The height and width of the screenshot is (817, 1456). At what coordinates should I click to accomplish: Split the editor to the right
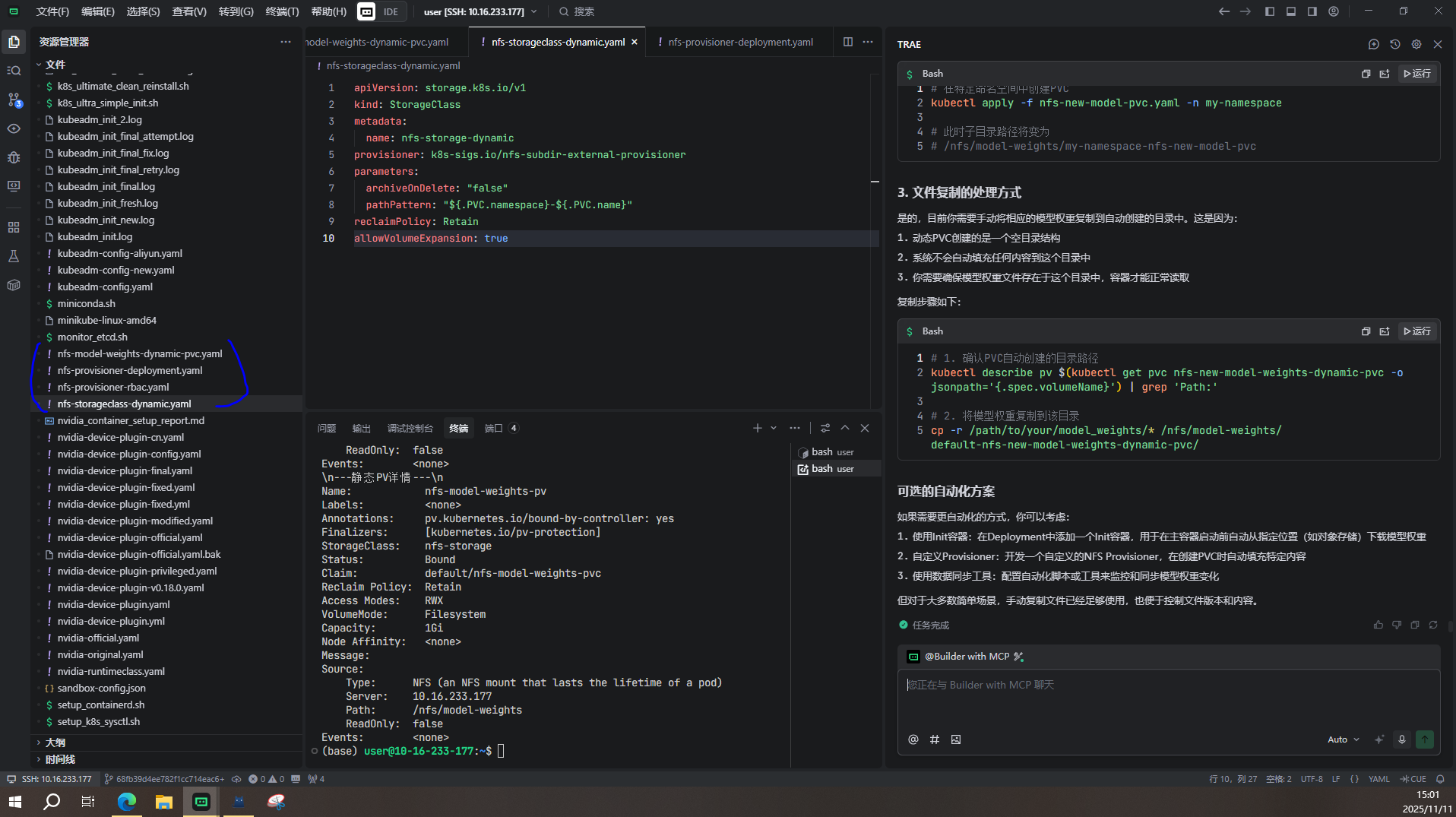coord(847,42)
